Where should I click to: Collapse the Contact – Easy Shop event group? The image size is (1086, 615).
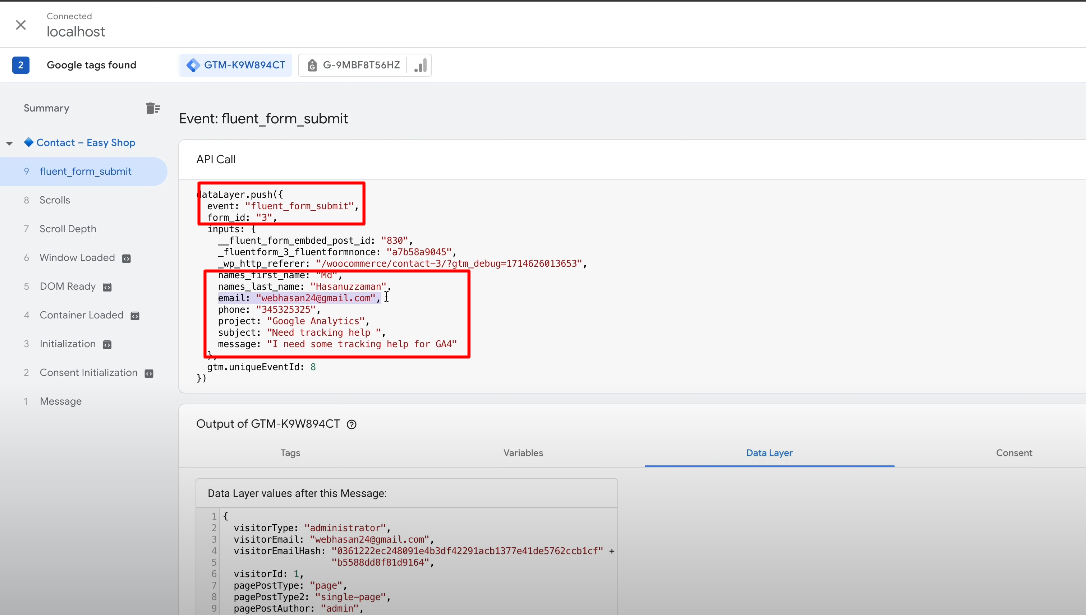[x=10, y=142]
